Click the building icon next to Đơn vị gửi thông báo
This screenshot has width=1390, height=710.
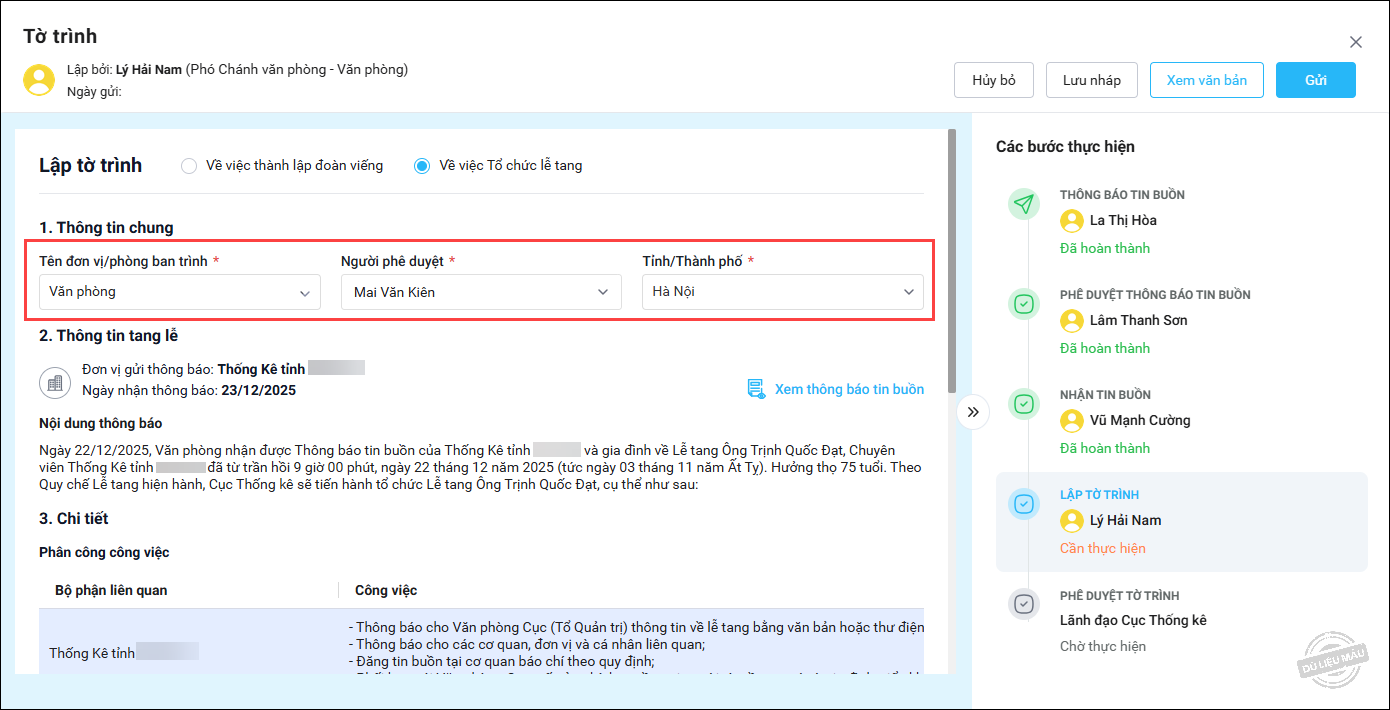point(54,381)
